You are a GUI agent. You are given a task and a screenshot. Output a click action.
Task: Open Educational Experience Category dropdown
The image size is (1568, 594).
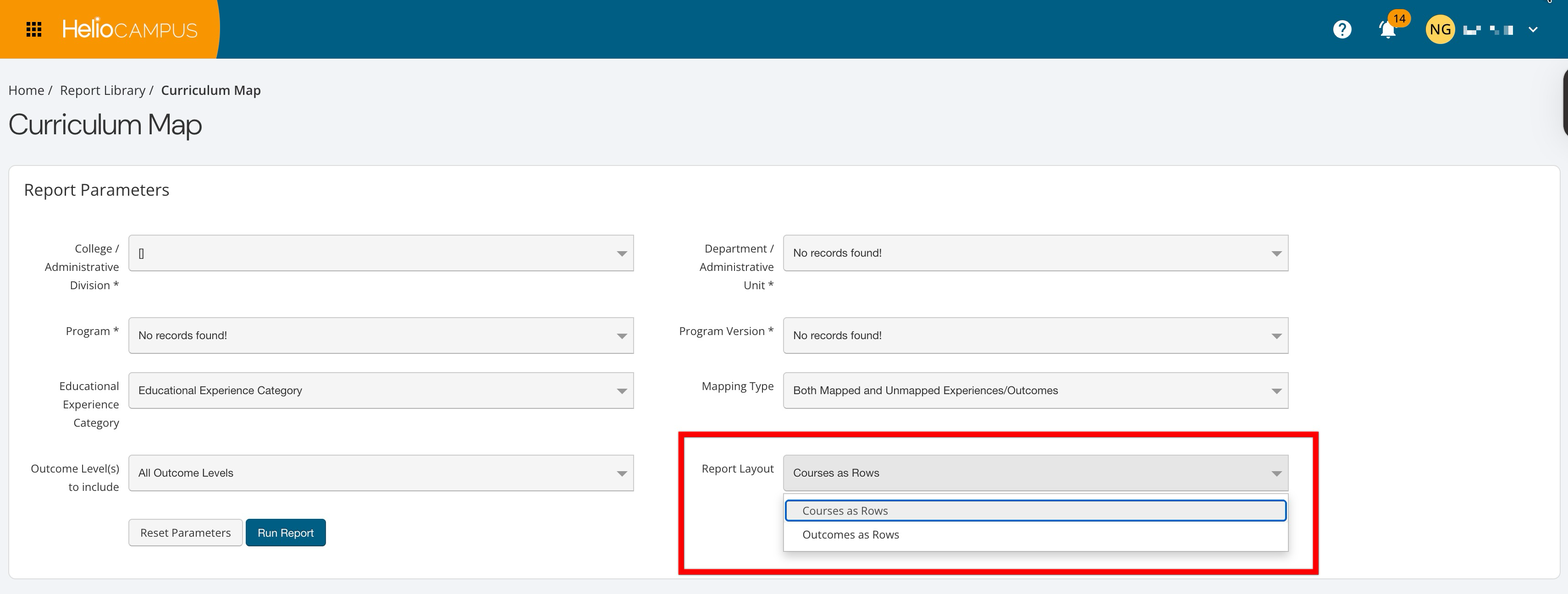381,390
